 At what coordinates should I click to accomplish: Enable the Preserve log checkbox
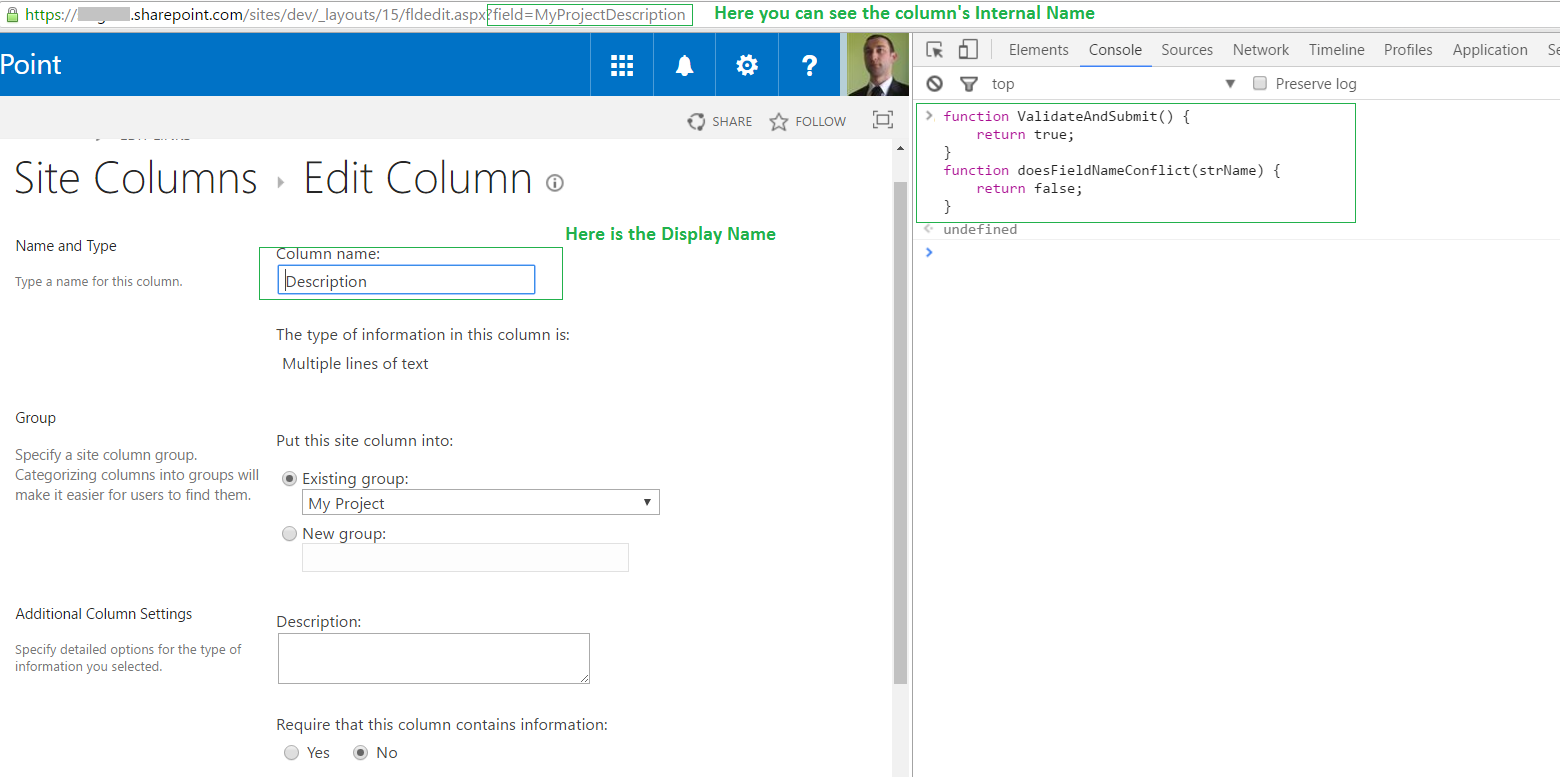pos(1260,83)
